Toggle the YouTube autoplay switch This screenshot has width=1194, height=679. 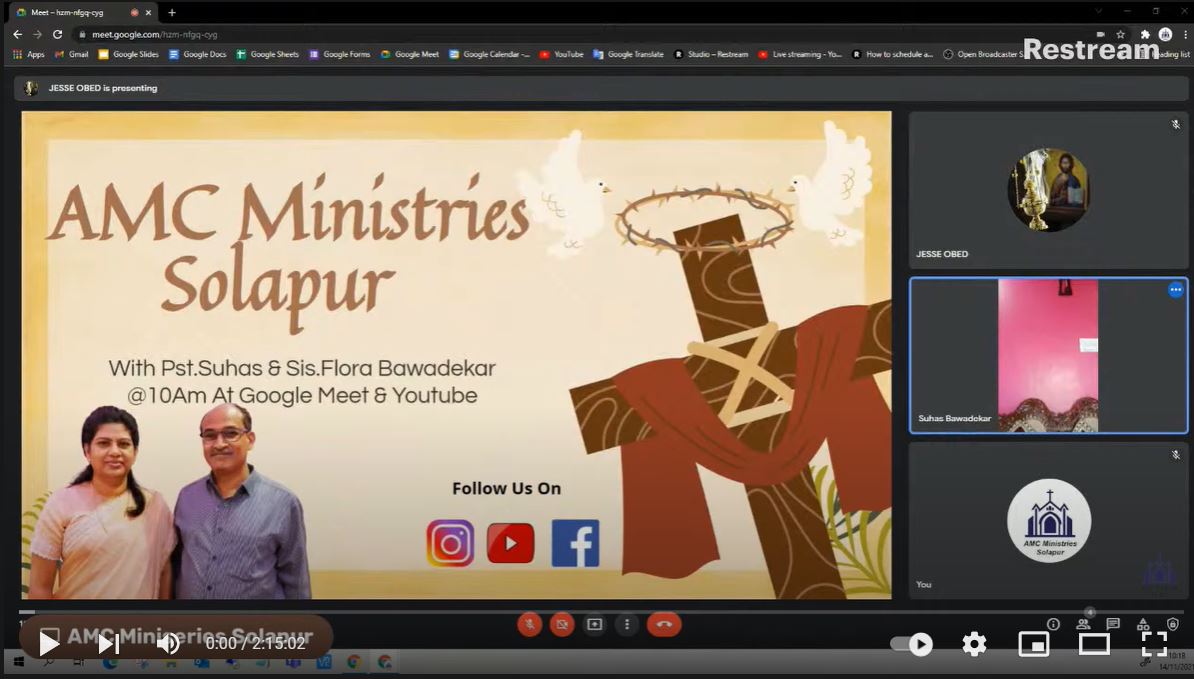pyautogui.click(x=912, y=644)
